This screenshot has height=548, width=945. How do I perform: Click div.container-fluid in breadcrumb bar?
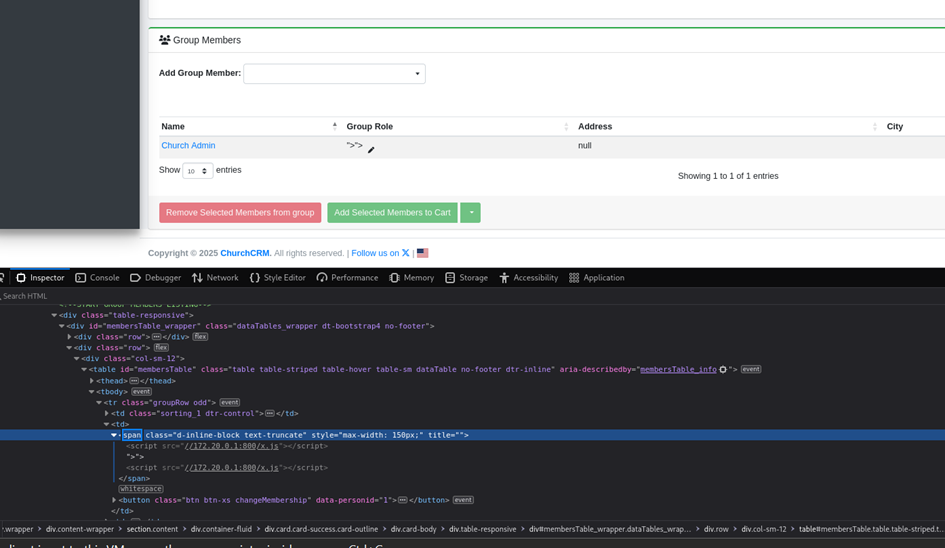(221, 529)
